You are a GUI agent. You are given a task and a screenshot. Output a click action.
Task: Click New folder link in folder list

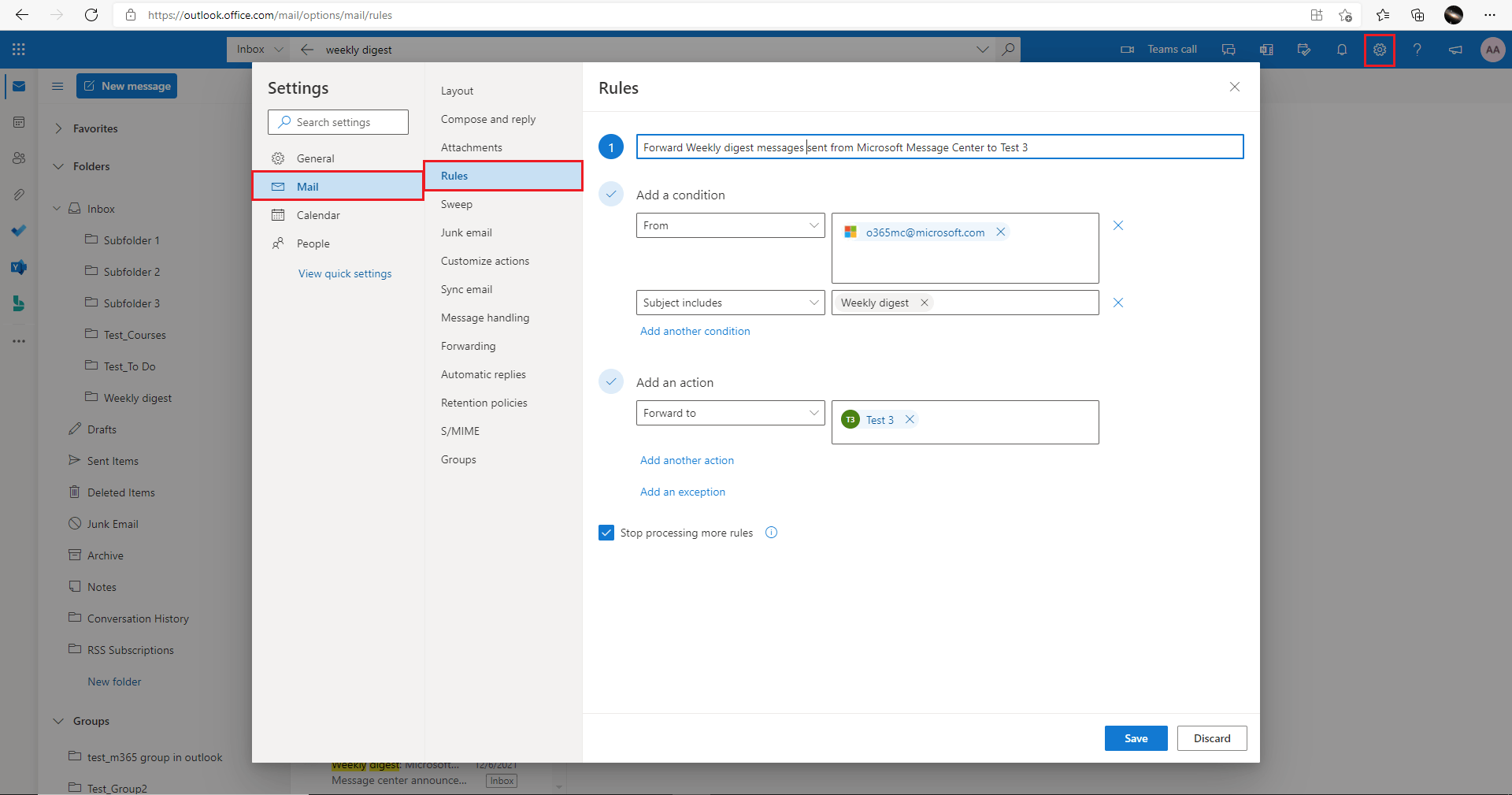pyautogui.click(x=114, y=682)
